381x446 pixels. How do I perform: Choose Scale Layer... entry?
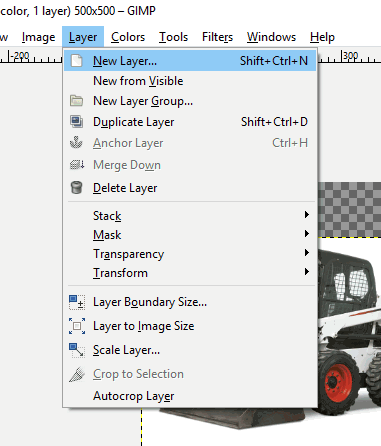(190, 350)
